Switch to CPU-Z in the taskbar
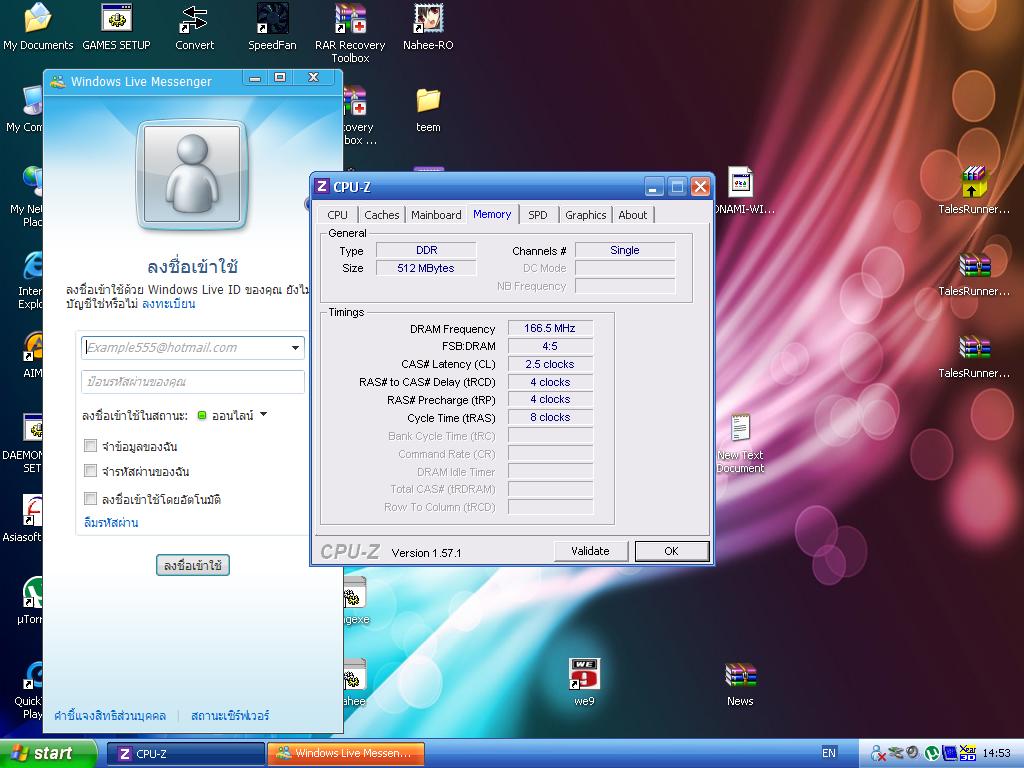This screenshot has height=768, width=1024. 185,754
